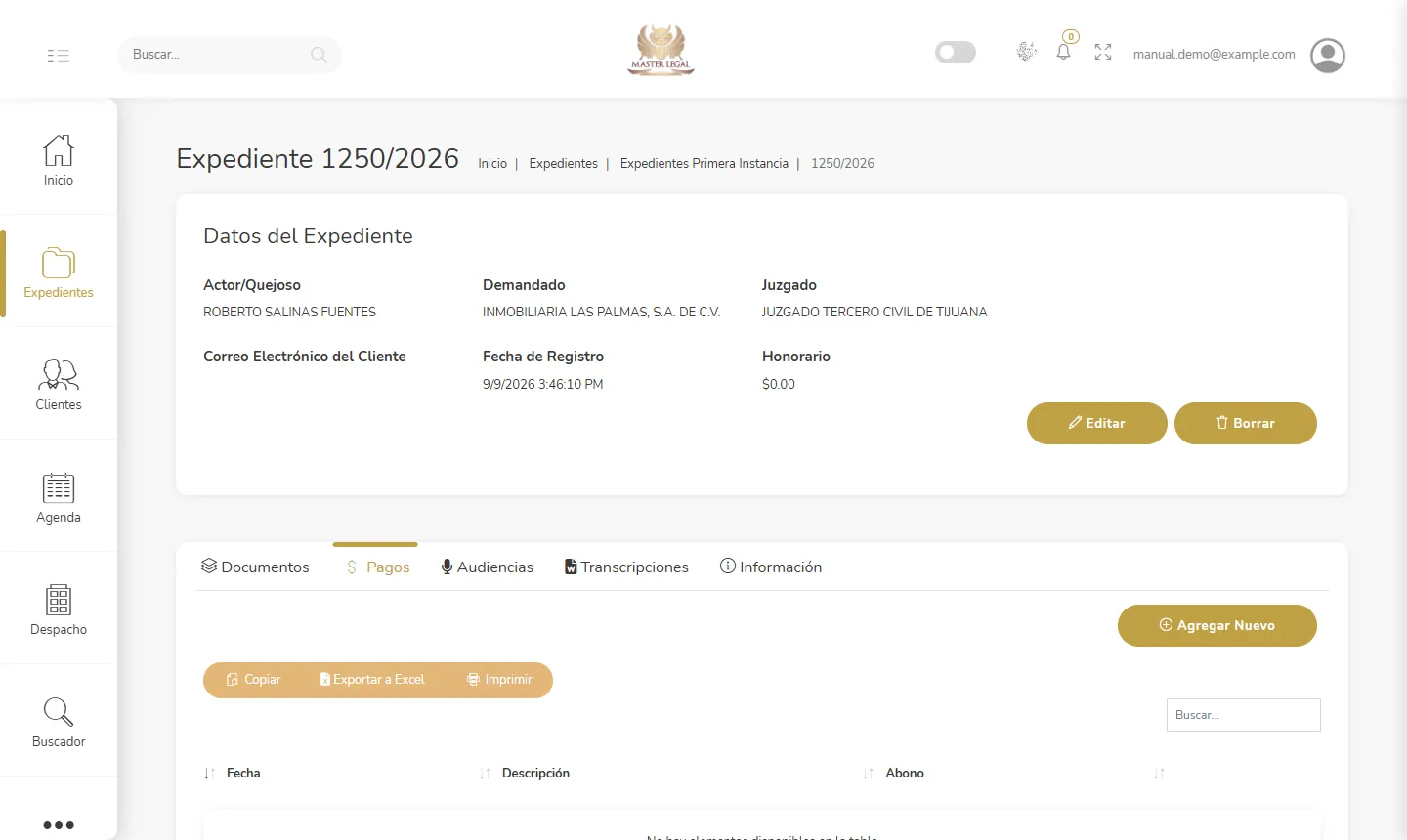Screen dimensions: 1407x840
Task: Toggle the dark mode switch in header
Action: 956,52
